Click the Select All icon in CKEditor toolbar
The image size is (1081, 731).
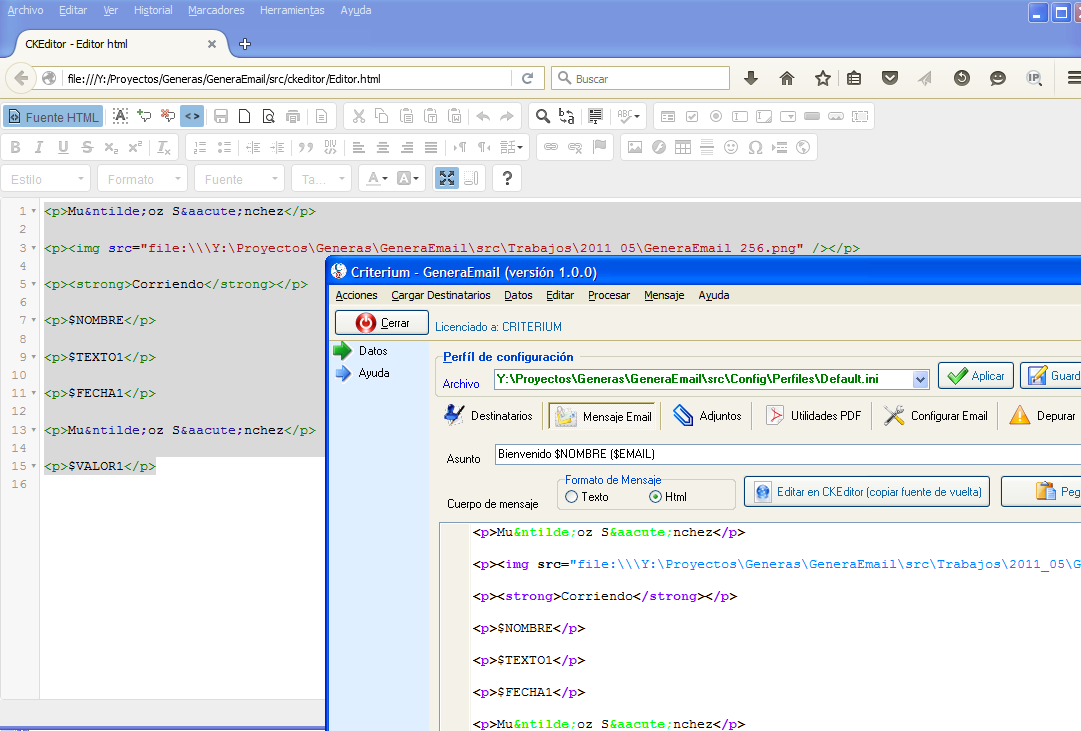[595, 117]
